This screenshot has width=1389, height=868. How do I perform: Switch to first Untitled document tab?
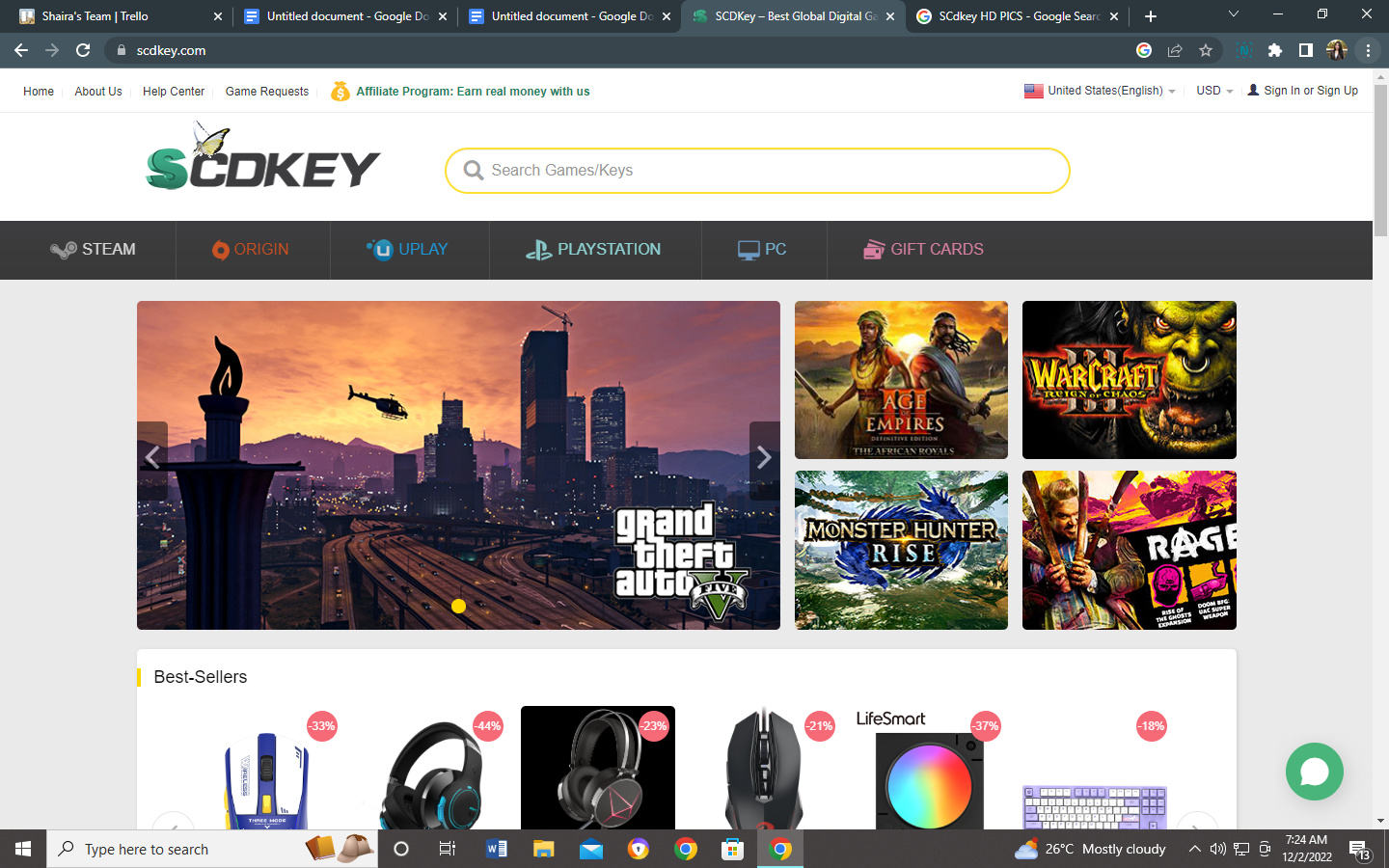point(344,16)
